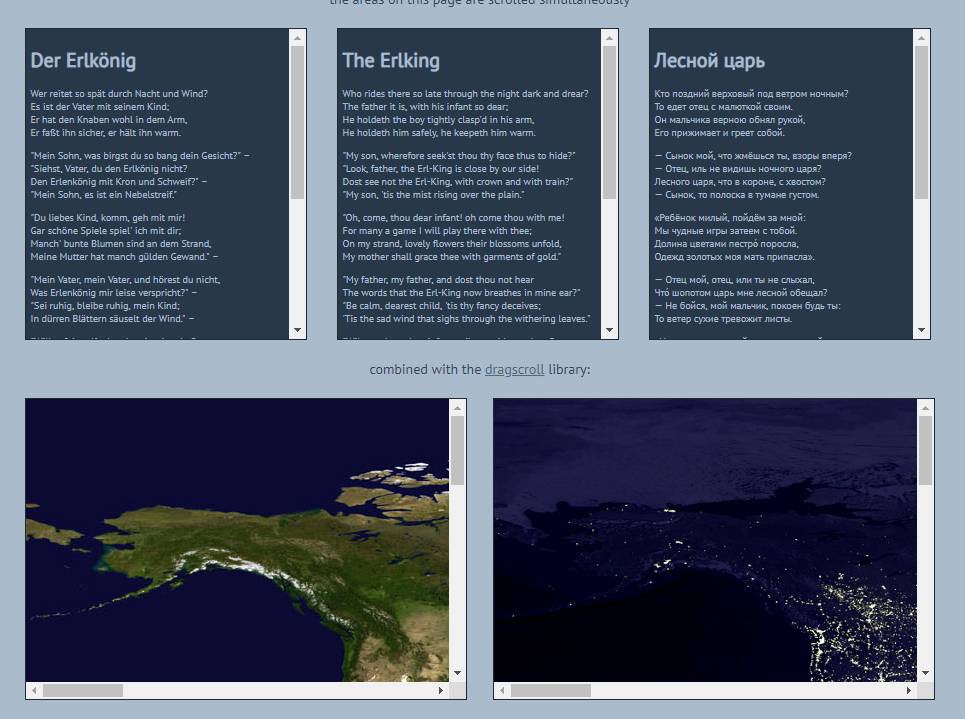965x719 pixels.
Task: Click the down arrow of The Erlking scrollbar
Action: pyautogui.click(x=609, y=330)
